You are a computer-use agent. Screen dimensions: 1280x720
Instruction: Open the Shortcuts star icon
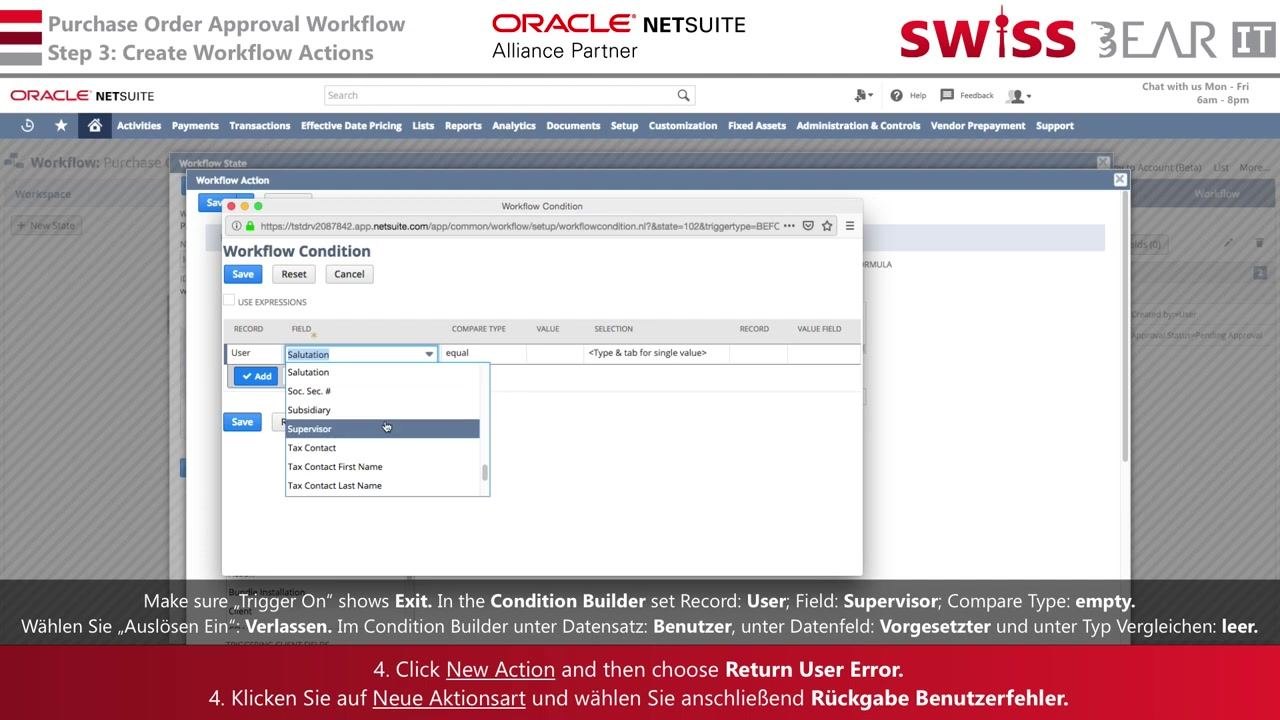click(x=61, y=125)
